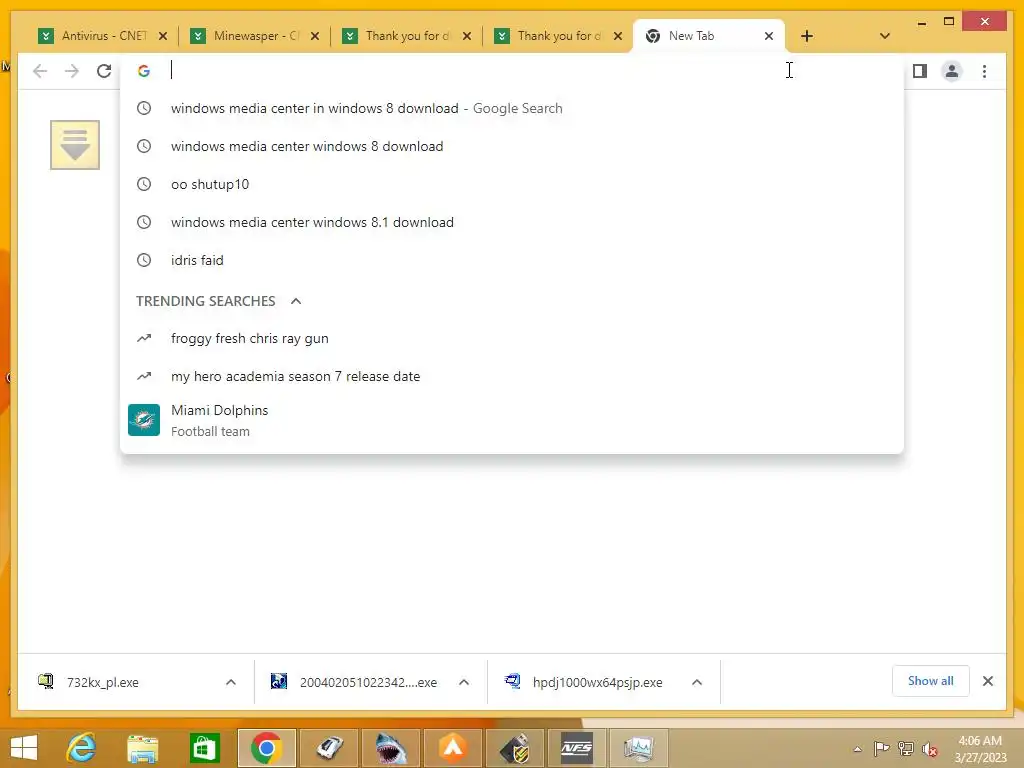Click the Chrome taskbar icon

coord(266,748)
